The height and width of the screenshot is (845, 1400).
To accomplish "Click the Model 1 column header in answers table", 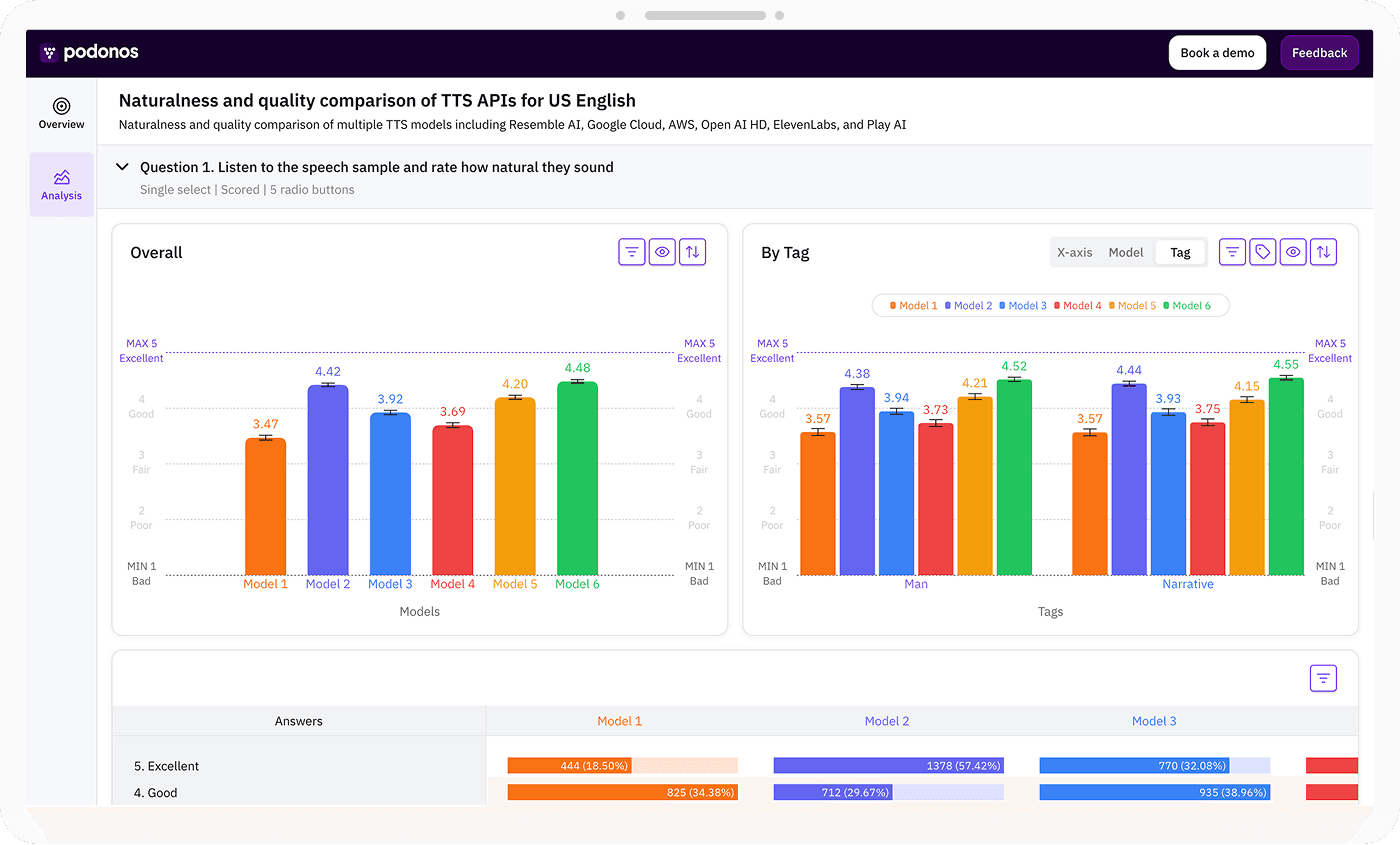I will click(620, 721).
